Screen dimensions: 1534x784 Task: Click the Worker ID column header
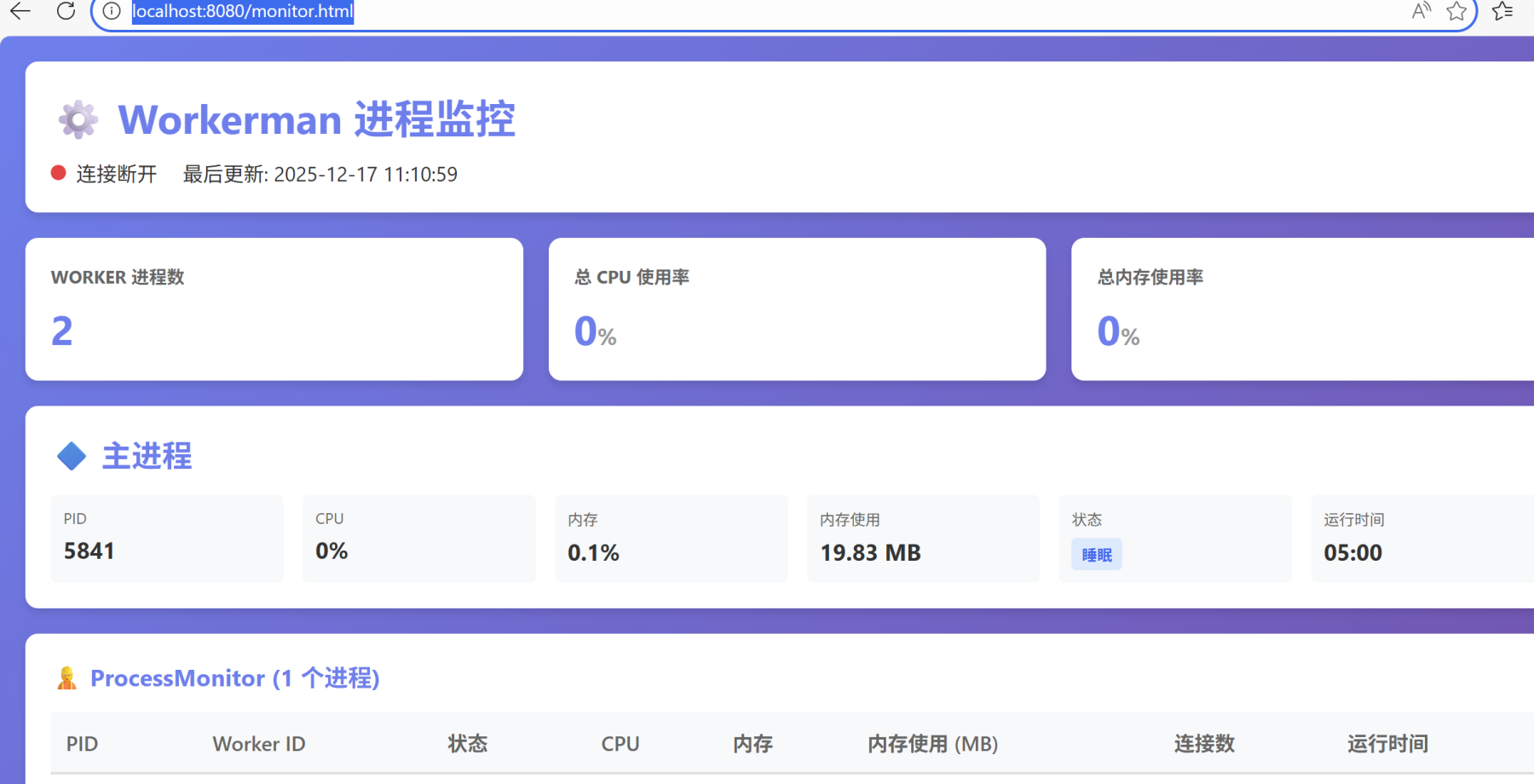coord(259,744)
